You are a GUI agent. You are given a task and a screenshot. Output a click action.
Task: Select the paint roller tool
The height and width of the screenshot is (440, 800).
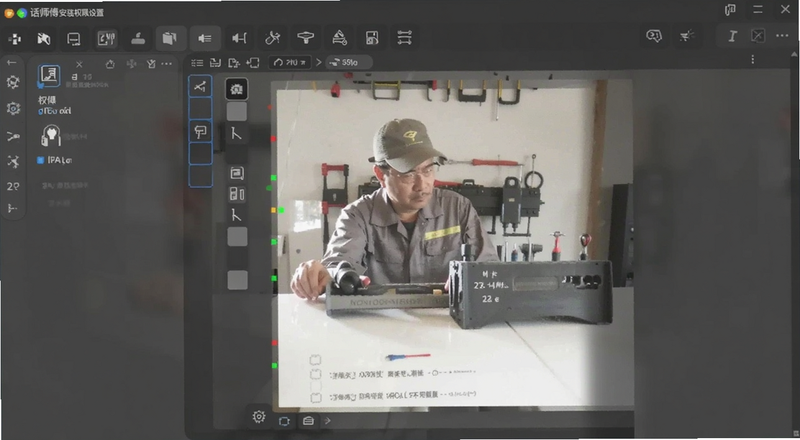[200, 131]
